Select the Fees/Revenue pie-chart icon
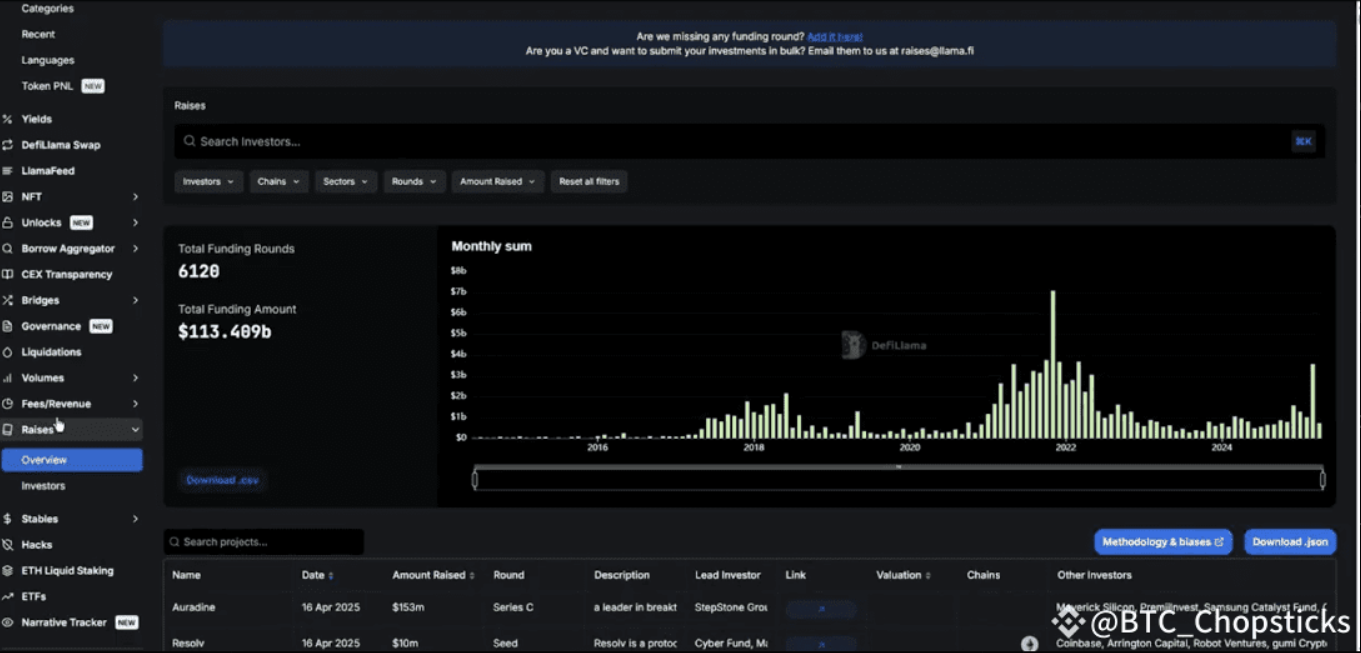Viewport: 1361px width, 653px height. [8, 404]
